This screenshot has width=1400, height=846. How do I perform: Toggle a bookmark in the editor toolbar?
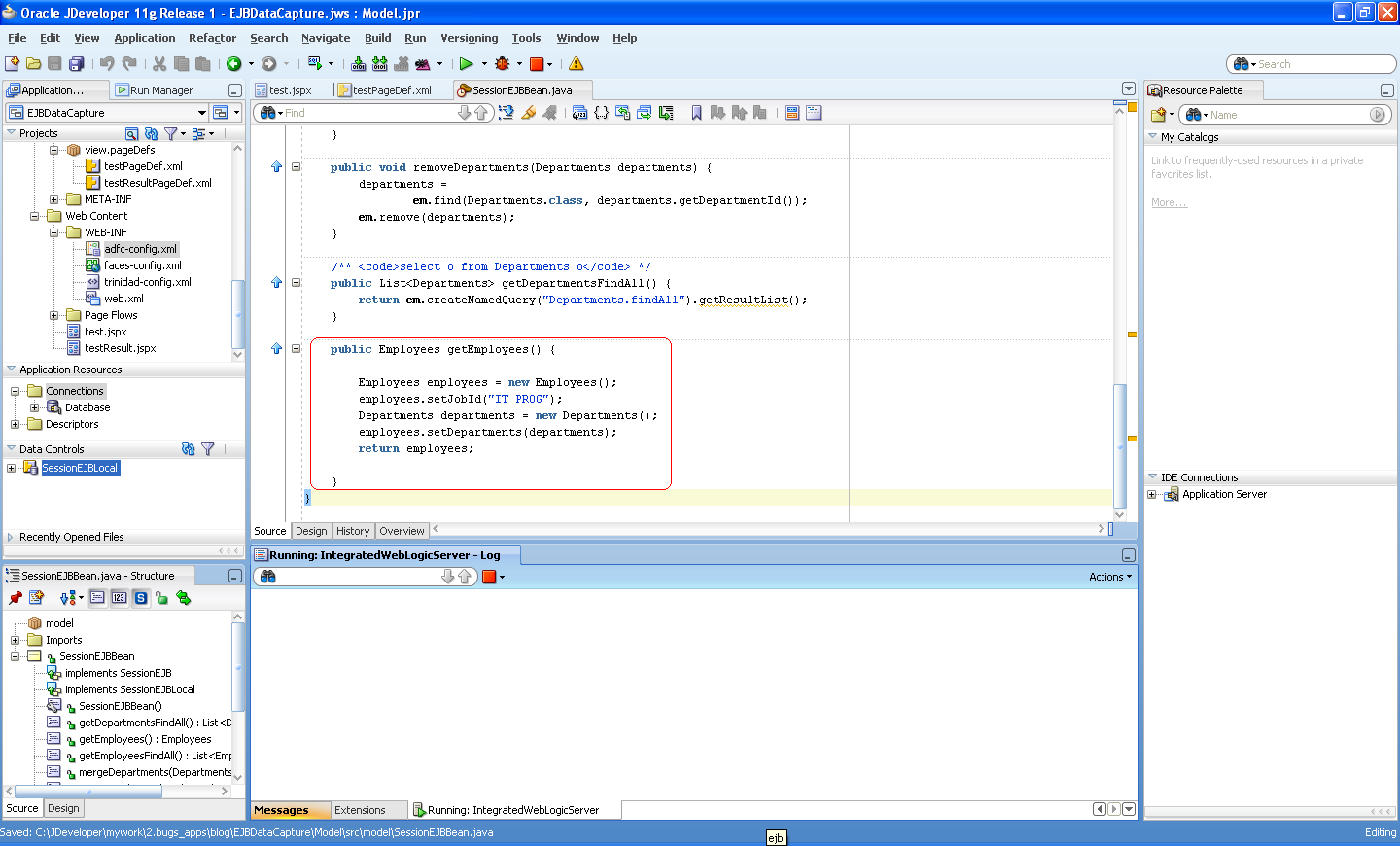click(696, 112)
